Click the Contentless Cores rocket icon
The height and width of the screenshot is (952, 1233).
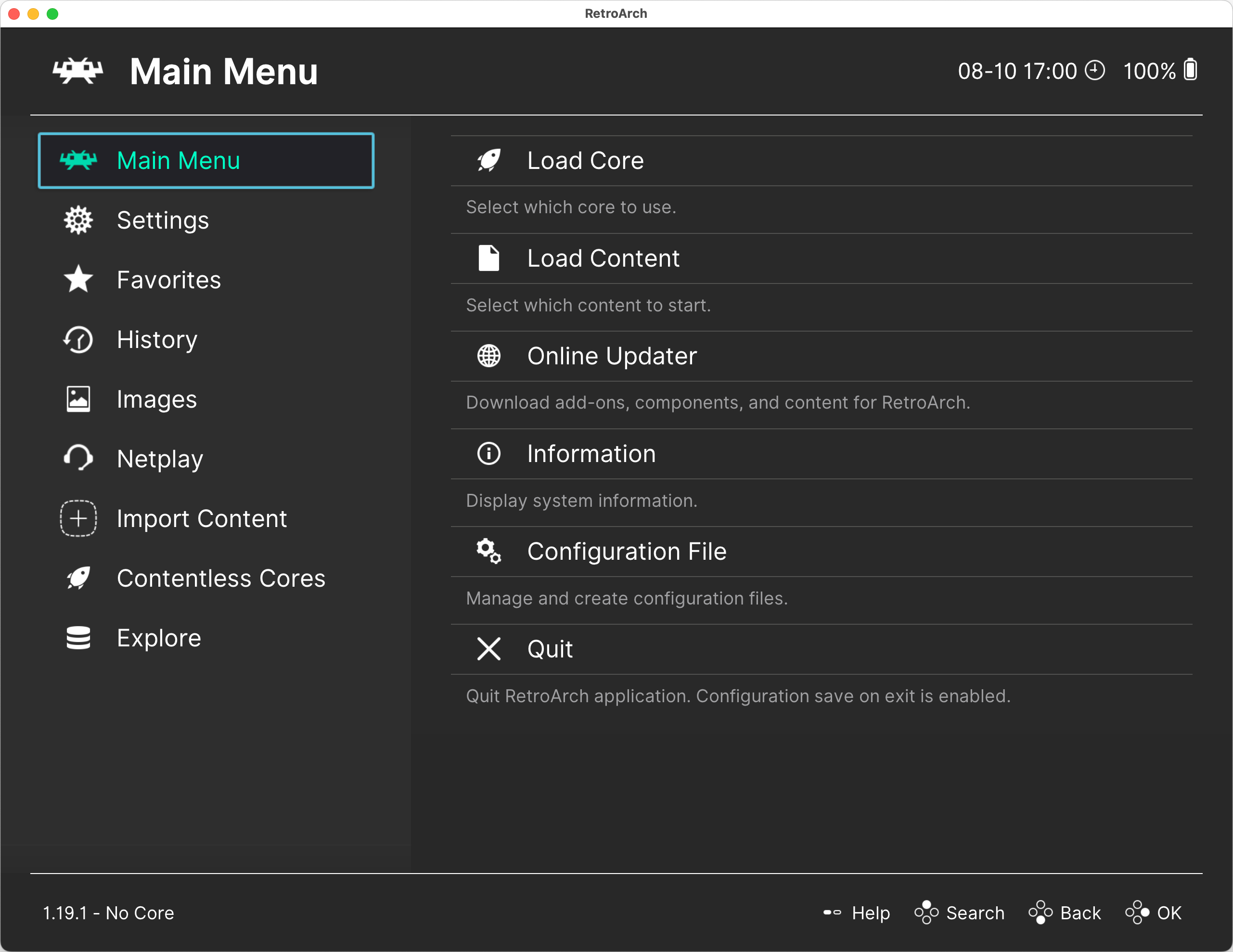click(78, 578)
